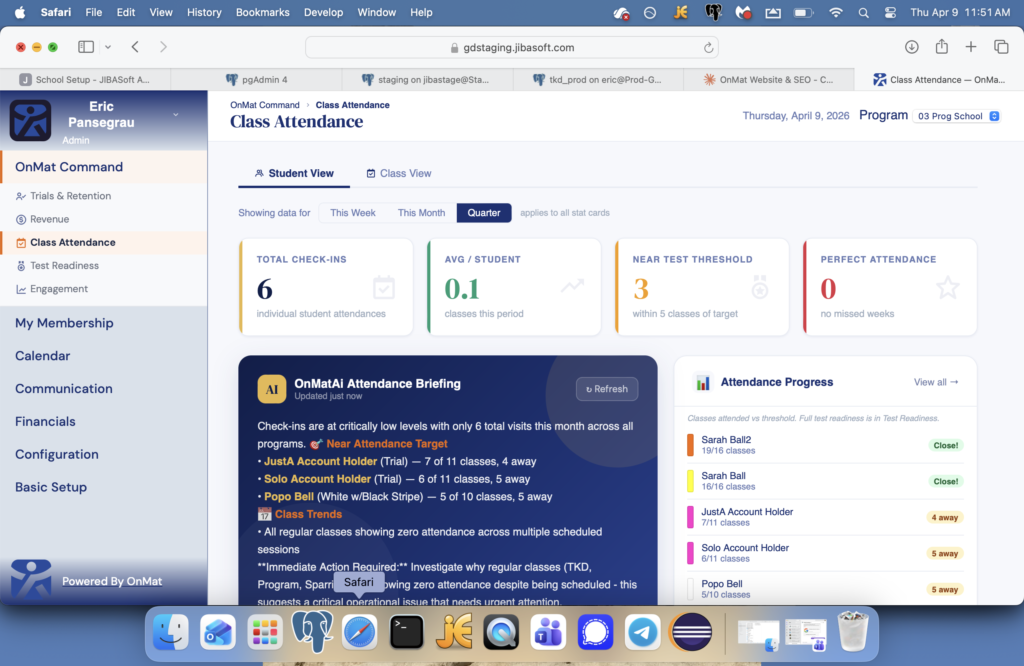Viewport: 1024px width, 666px height.
Task: Click View all attendance progress link
Action: click(936, 382)
